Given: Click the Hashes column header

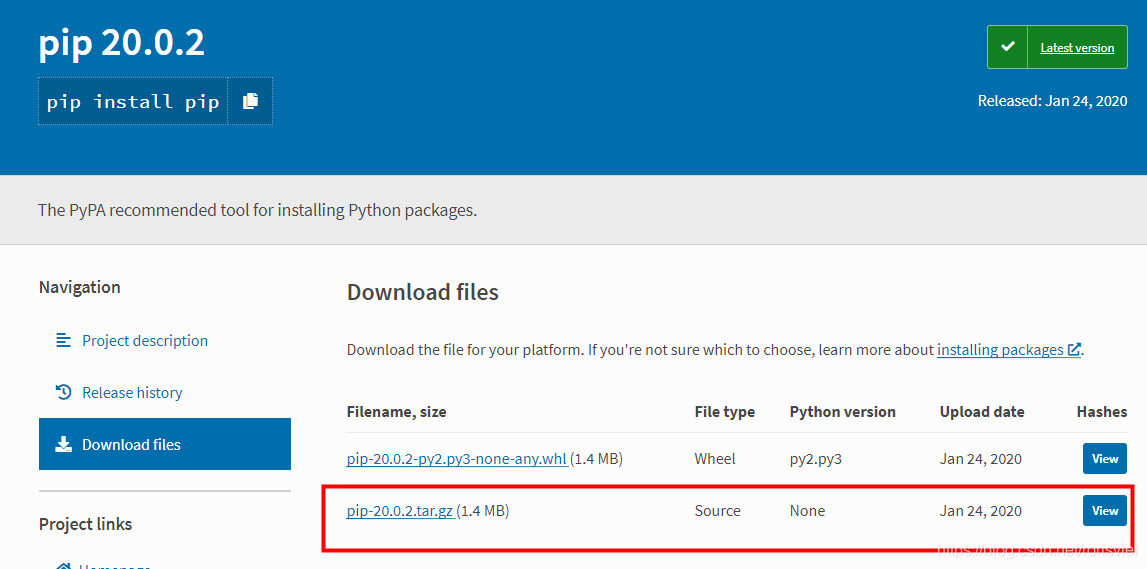Looking at the screenshot, I should (x=1102, y=412).
